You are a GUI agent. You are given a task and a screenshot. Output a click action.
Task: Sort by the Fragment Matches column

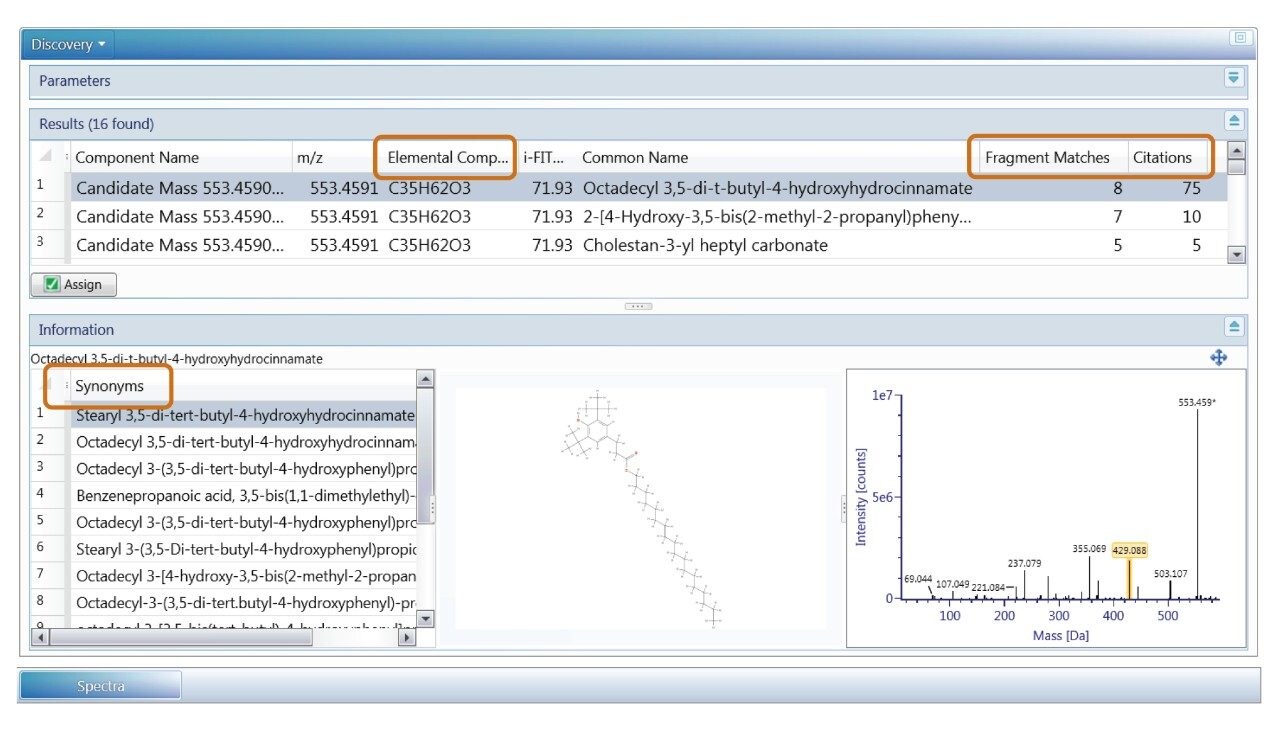[x=1048, y=157]
